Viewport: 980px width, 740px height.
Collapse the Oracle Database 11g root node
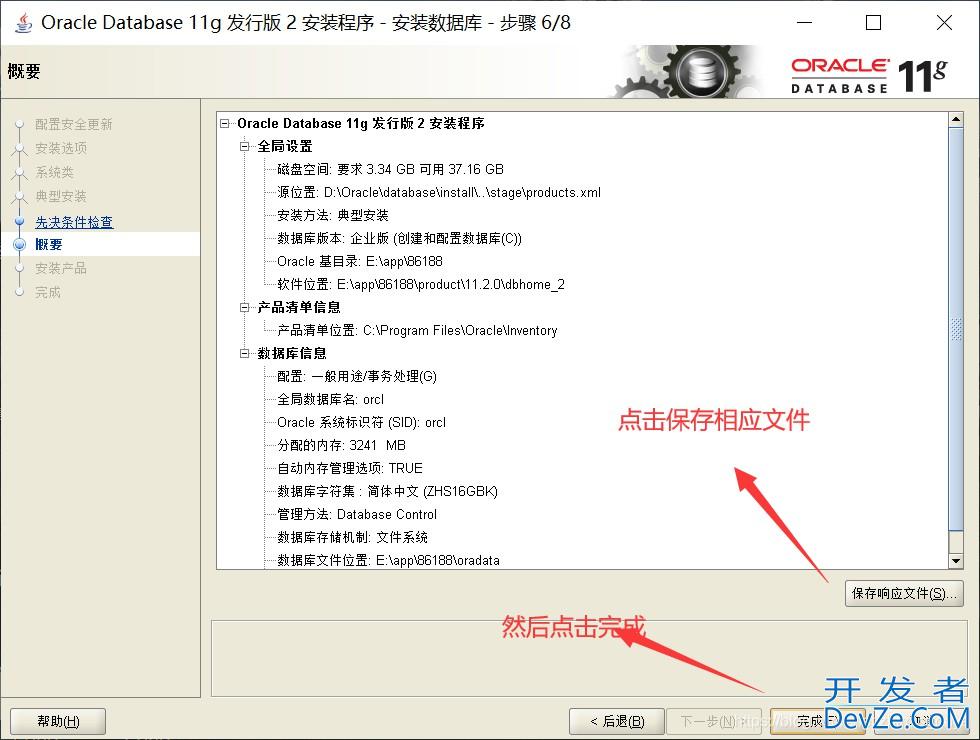pos(225,124)
